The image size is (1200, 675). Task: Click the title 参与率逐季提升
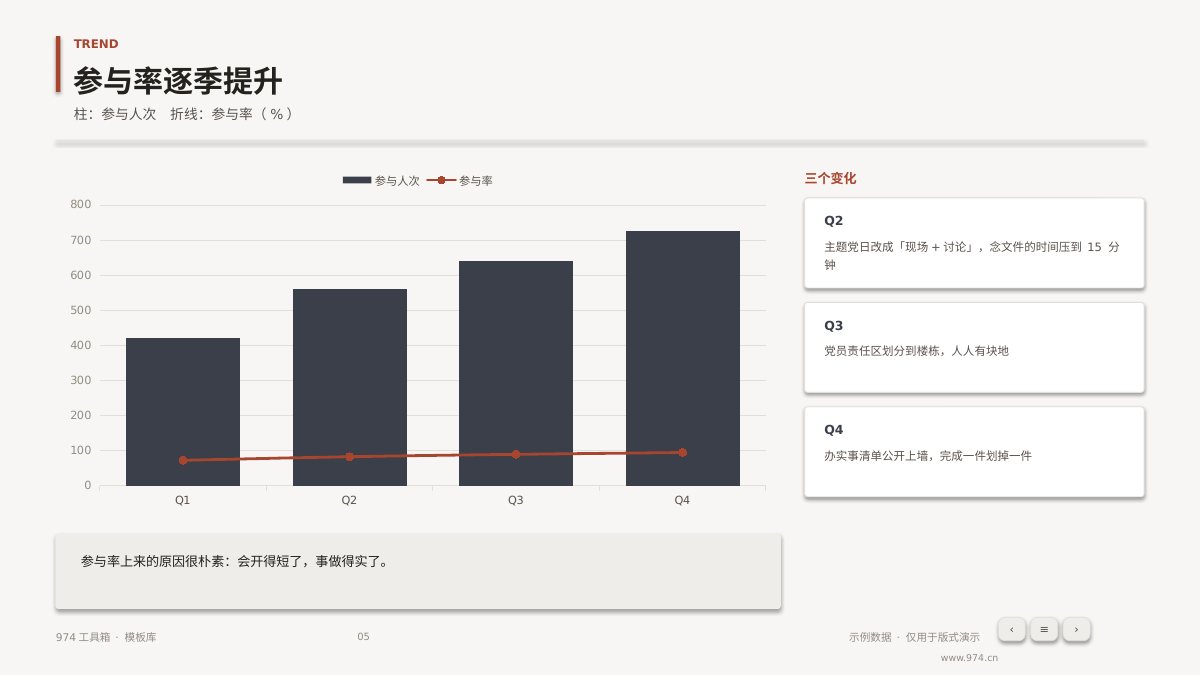pyautogui.click(x=178, y=81)
